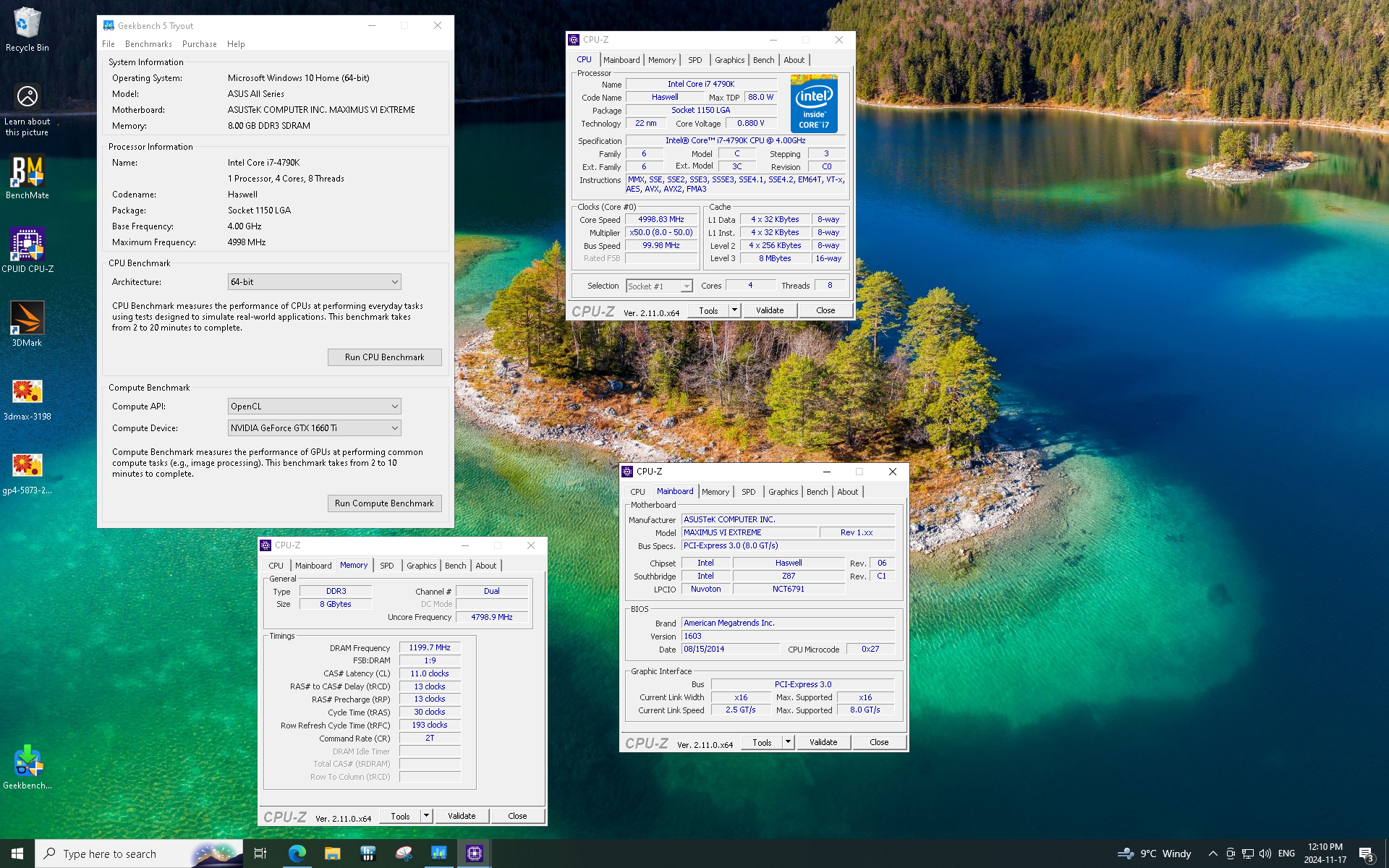Click the Windows search box
Viewport: 1389px width, 868px height.
pos(139,854)
